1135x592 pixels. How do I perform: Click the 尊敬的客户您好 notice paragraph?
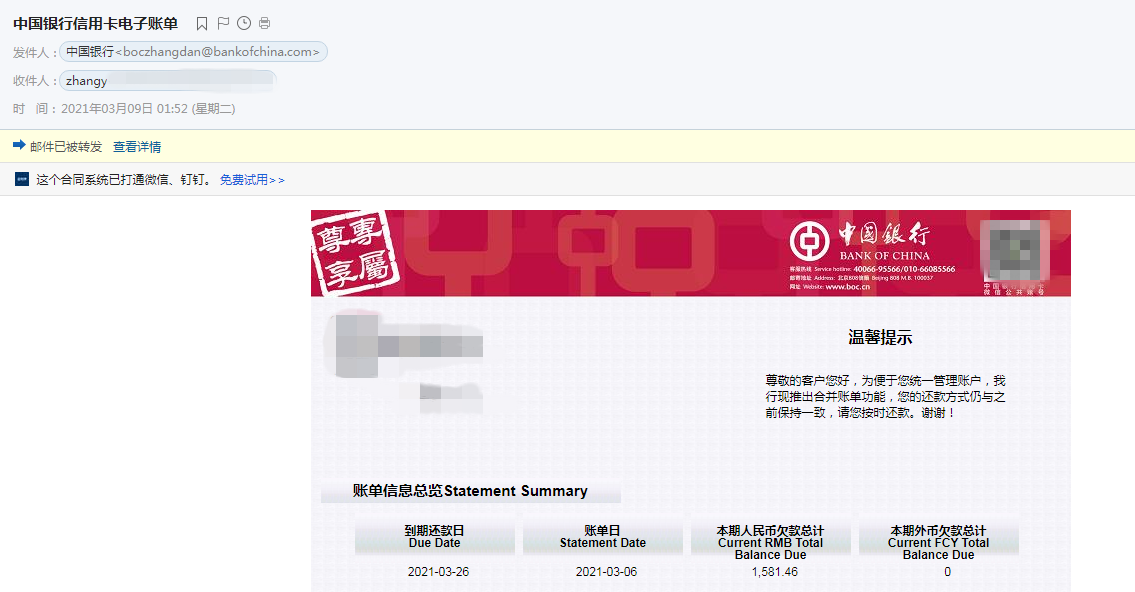[885, 397]
